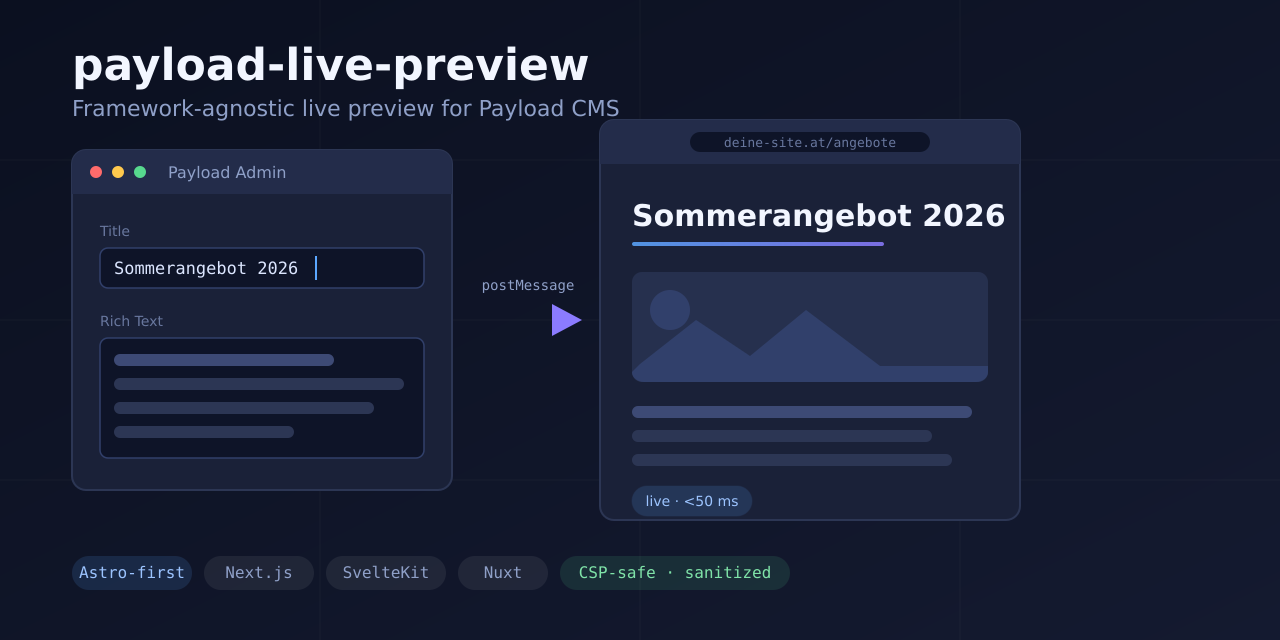Click the Rich Text field label
The image size is (1280, 640).
pyautogui.click(x=131, y=321)
